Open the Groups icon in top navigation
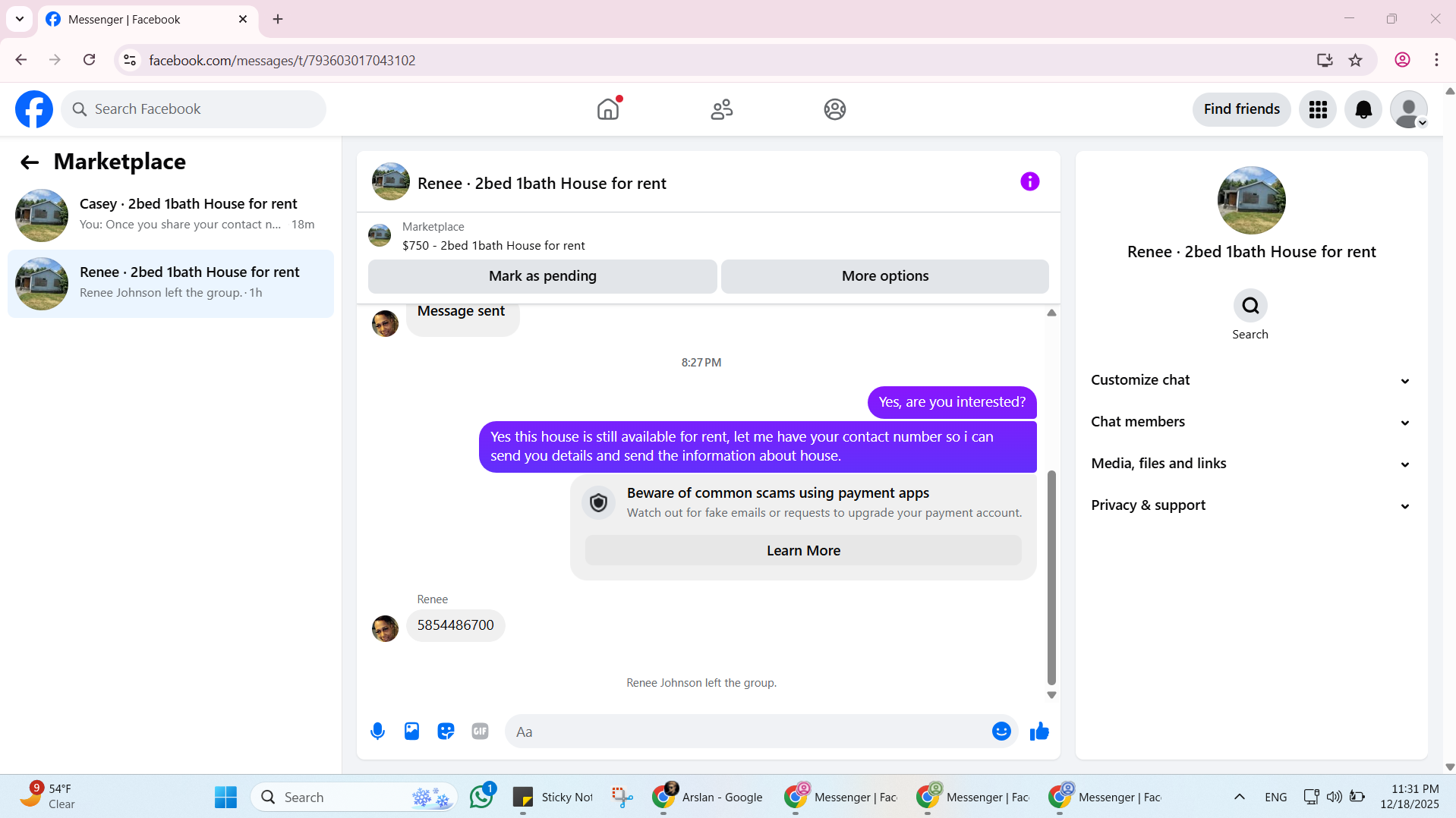The height and width of the screenshot is (818, 1456). [834, 109]
